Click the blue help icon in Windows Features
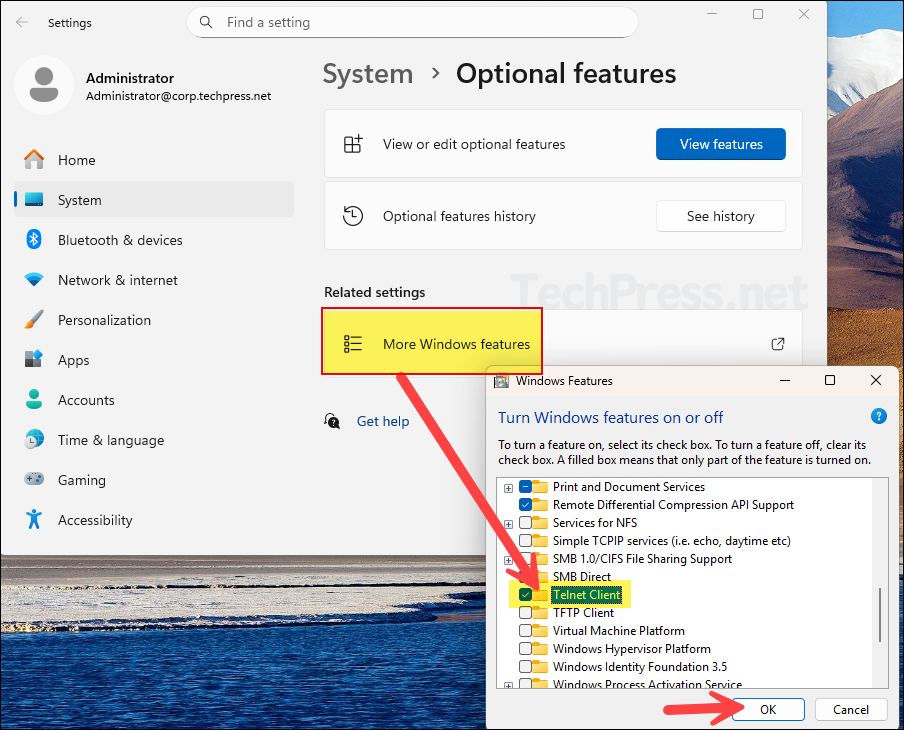 click(878, 417)
